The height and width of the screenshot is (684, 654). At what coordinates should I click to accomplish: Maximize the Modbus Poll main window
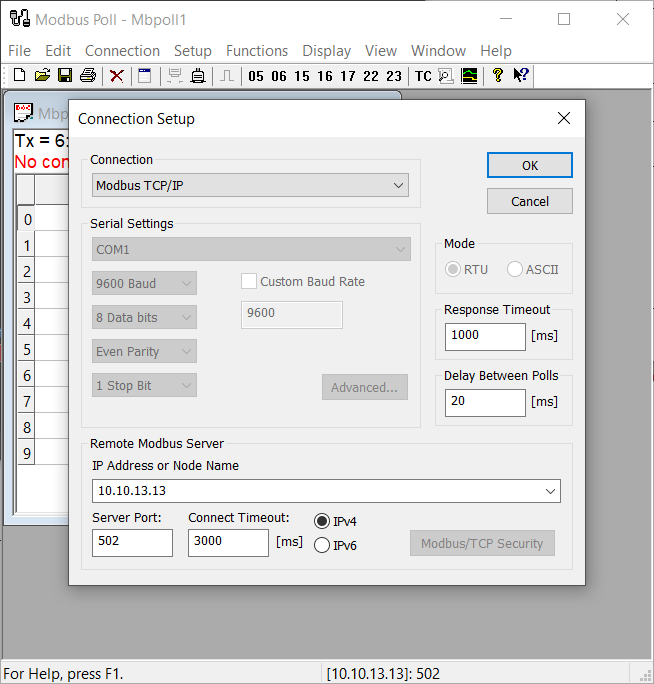point(564,19)
